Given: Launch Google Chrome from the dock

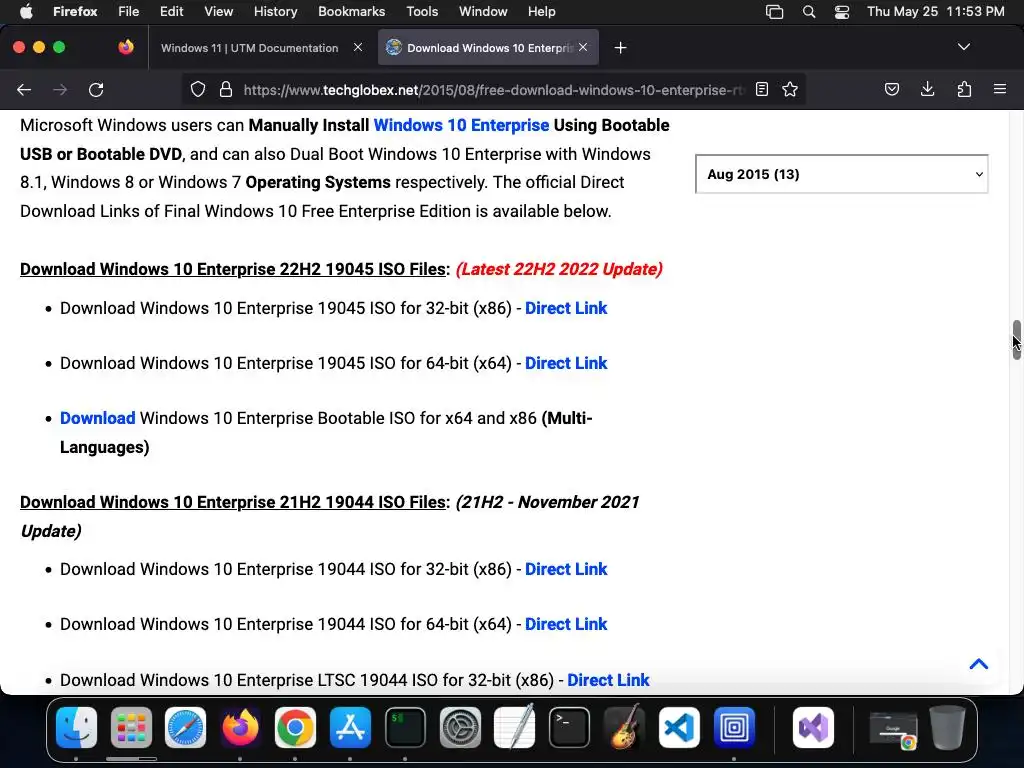Looking at the screenshot, I should pos(295,727).
